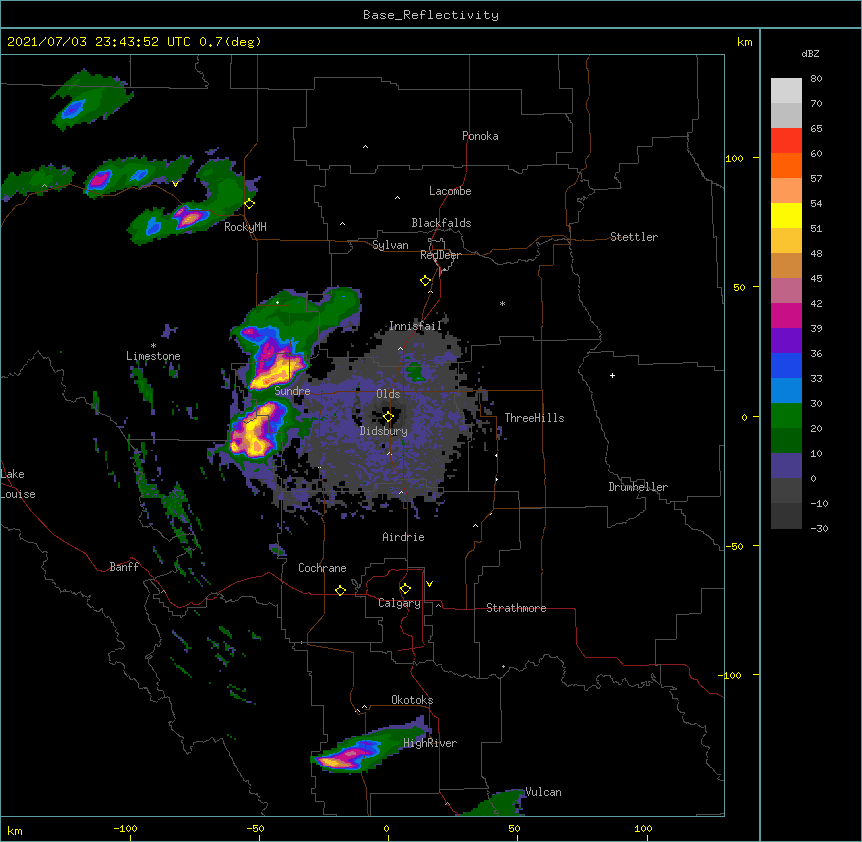Viewport: 862px width, 842px height.
Task: Click the Vulcan label
Action: click(x=543, y=792)
